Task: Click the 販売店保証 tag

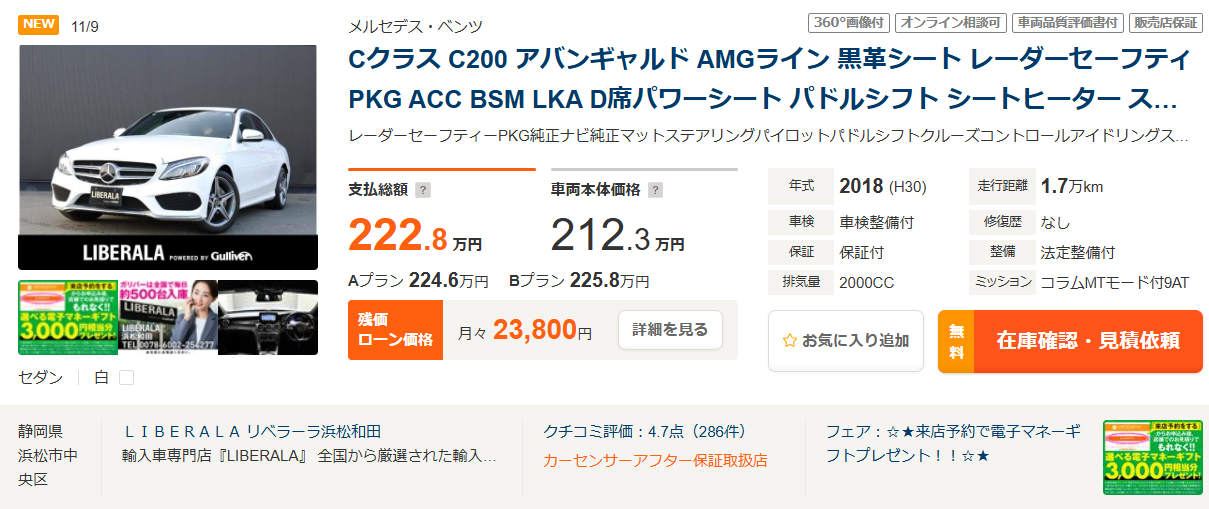Action: [1166, 22]
